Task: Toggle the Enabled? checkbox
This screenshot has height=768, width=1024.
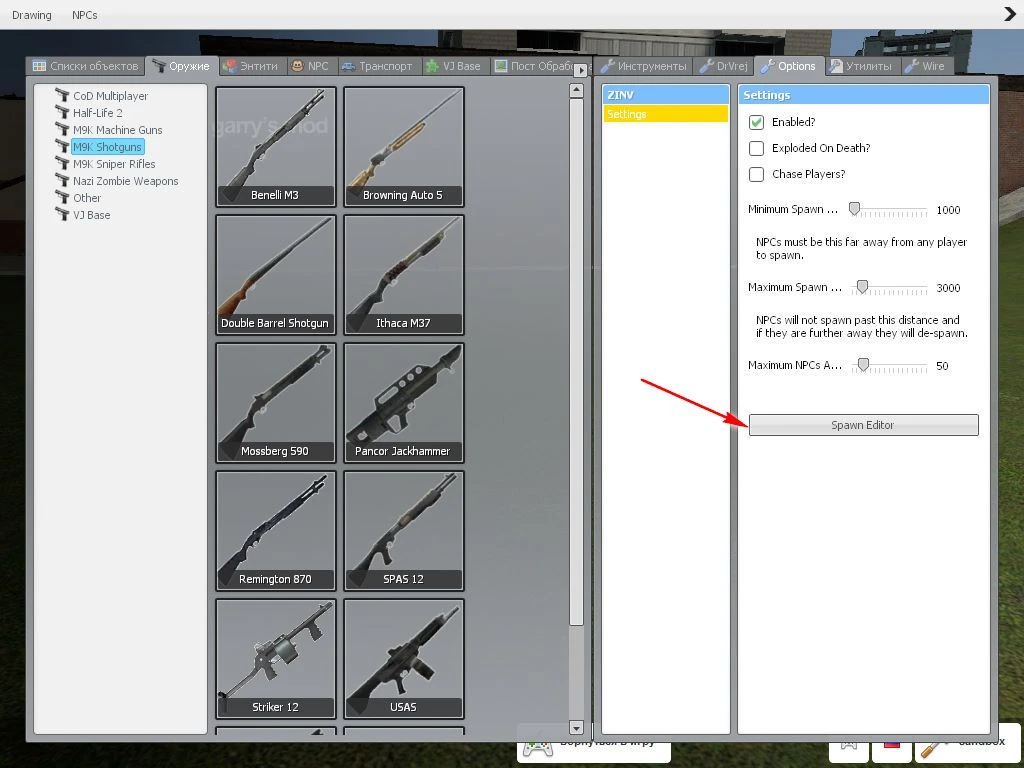Action: pyautogui.click(x=756, y=122)
